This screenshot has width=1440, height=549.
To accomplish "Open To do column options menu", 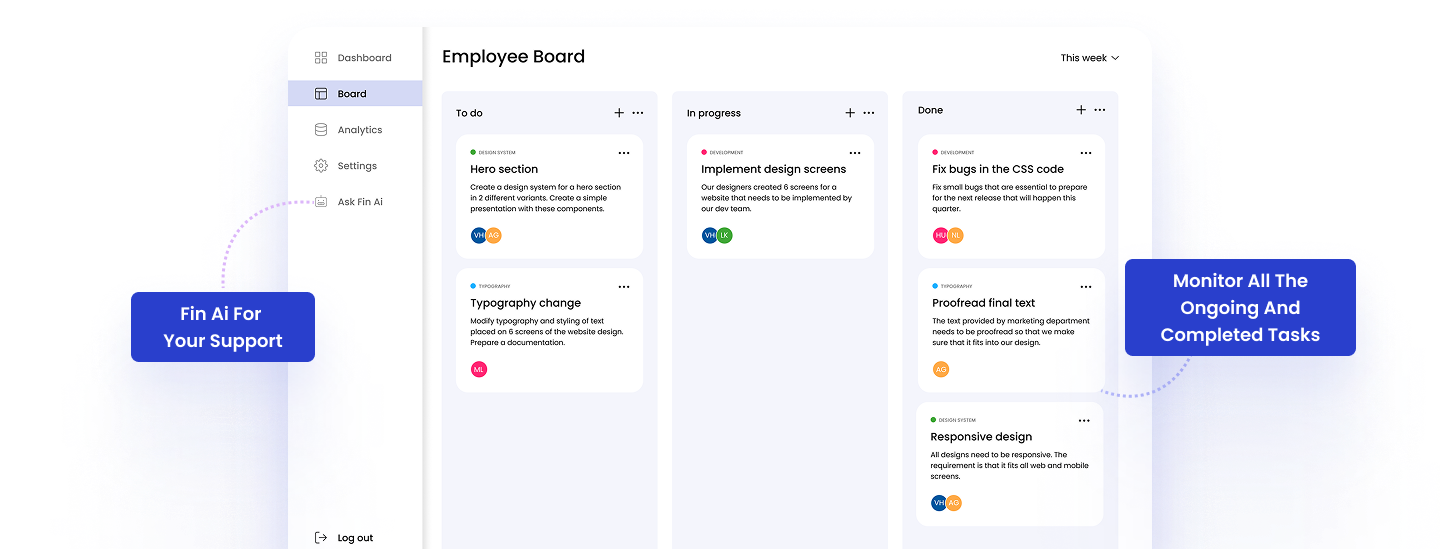I will 638,113.
